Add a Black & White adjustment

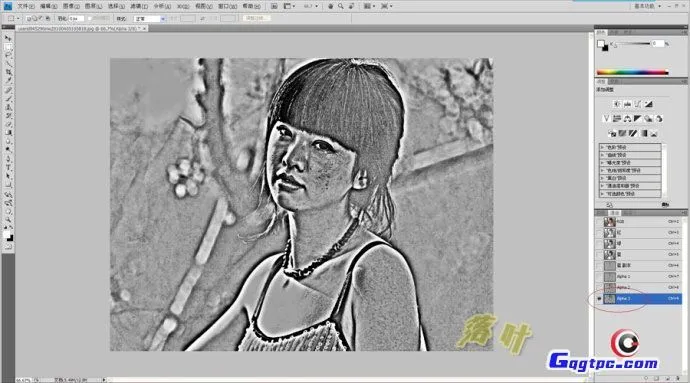638,118
